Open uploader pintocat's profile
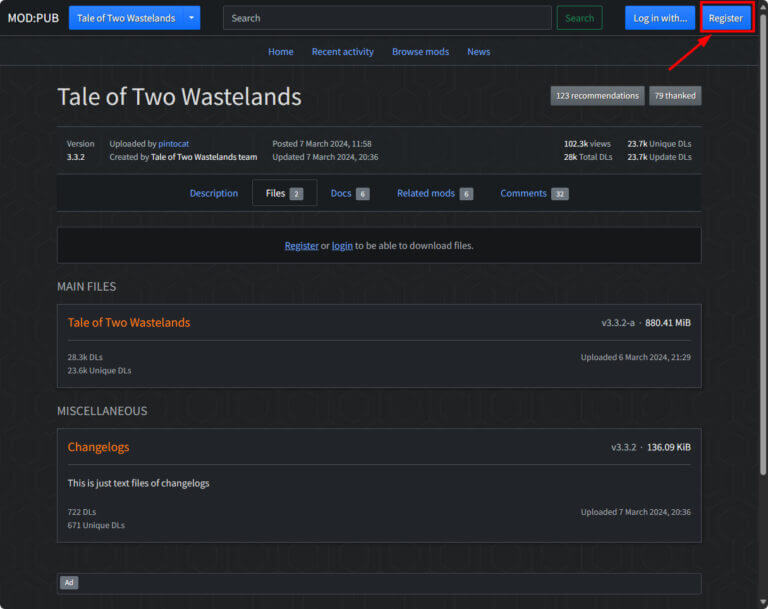768x609 pixels. click(x=173, y=144)
